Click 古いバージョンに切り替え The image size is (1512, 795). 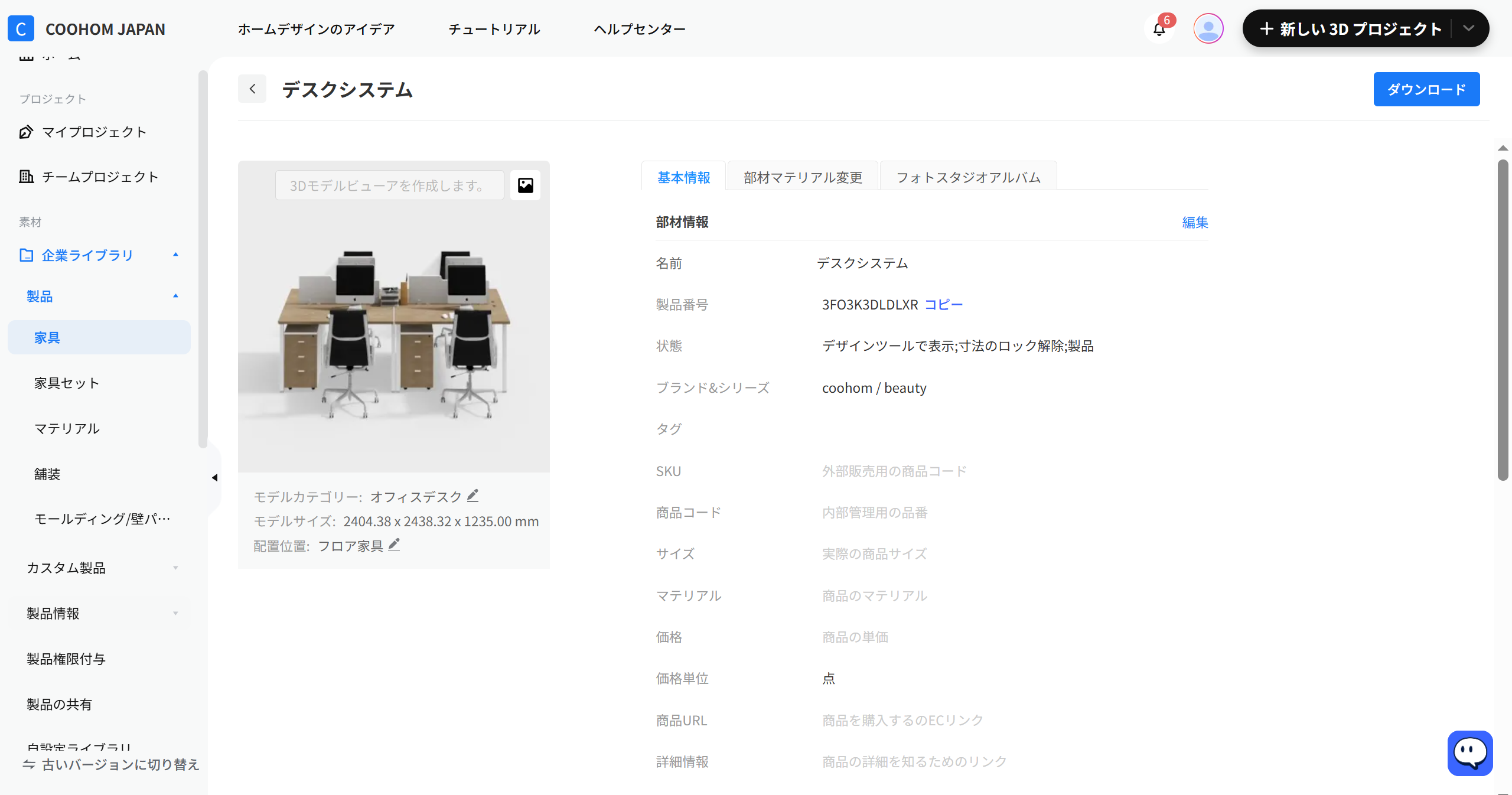tap(120, 764)
